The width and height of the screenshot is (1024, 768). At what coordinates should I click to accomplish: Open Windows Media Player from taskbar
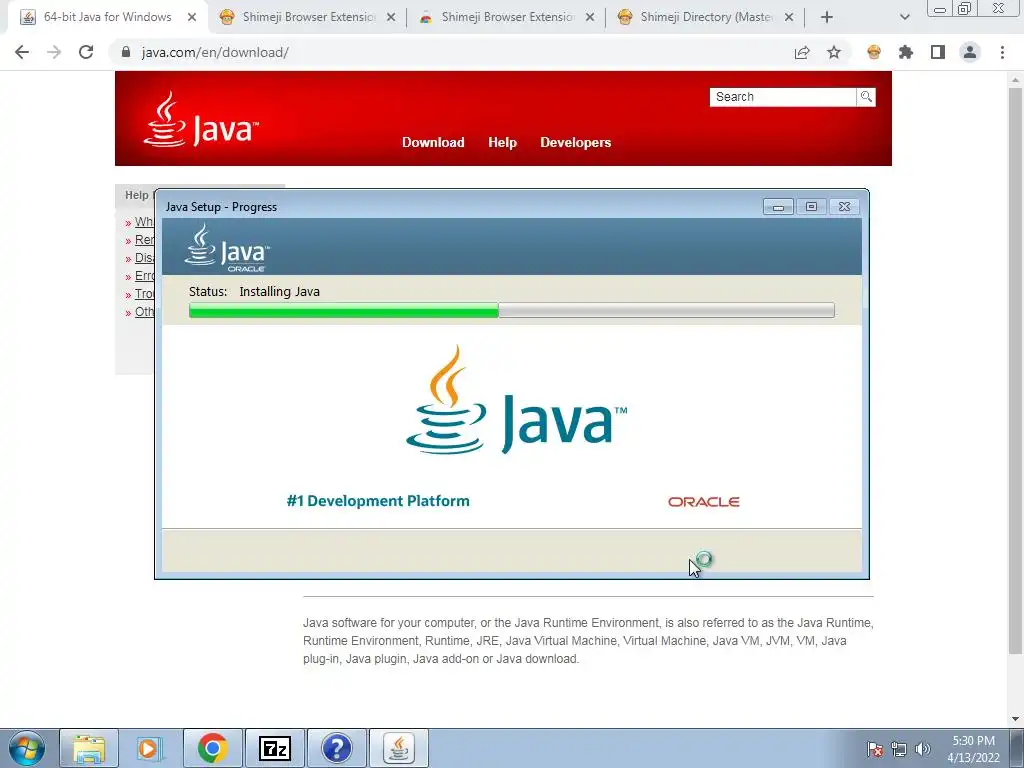click(151, 748)
